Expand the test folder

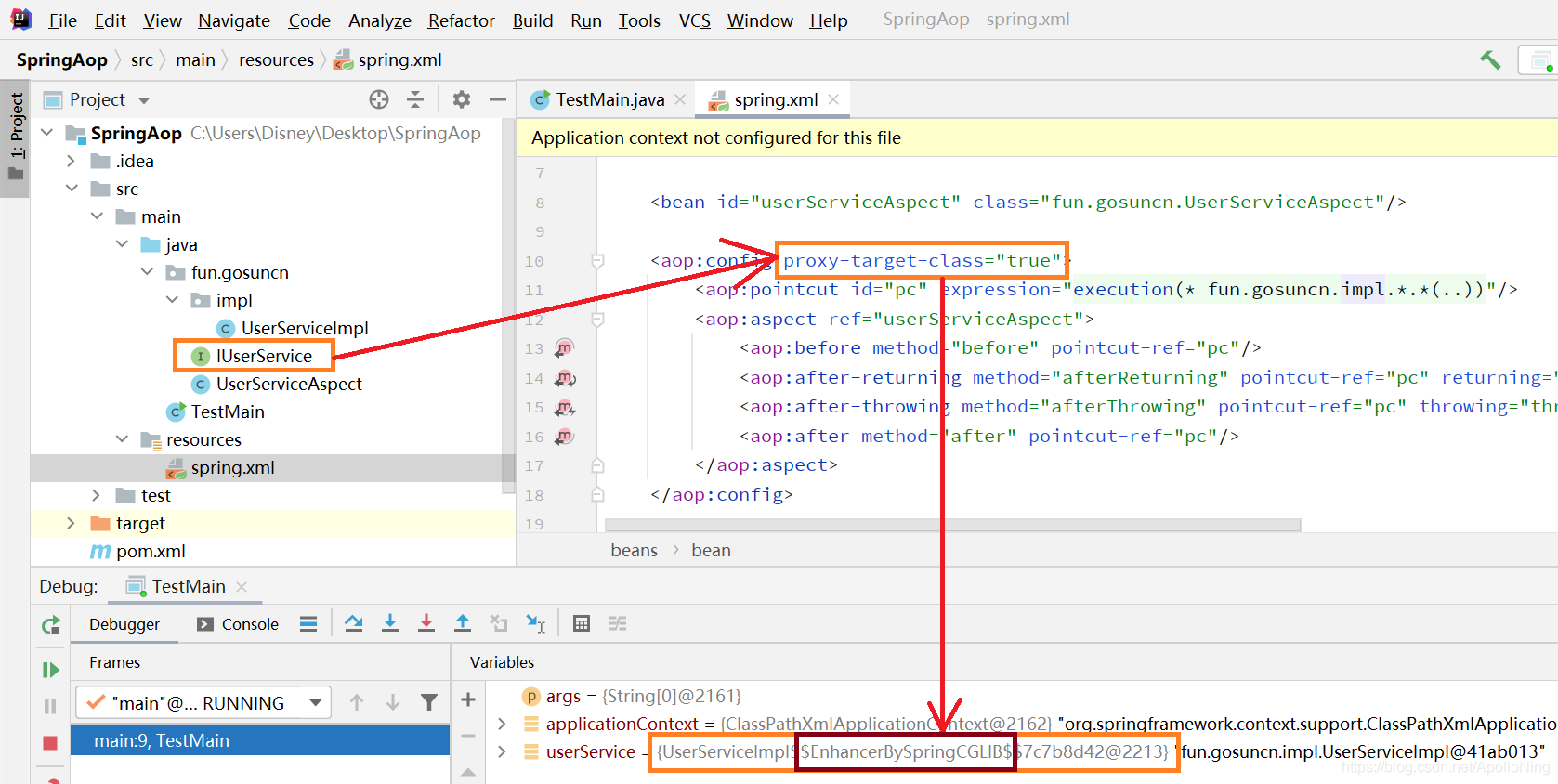click(x=97, y=495)
